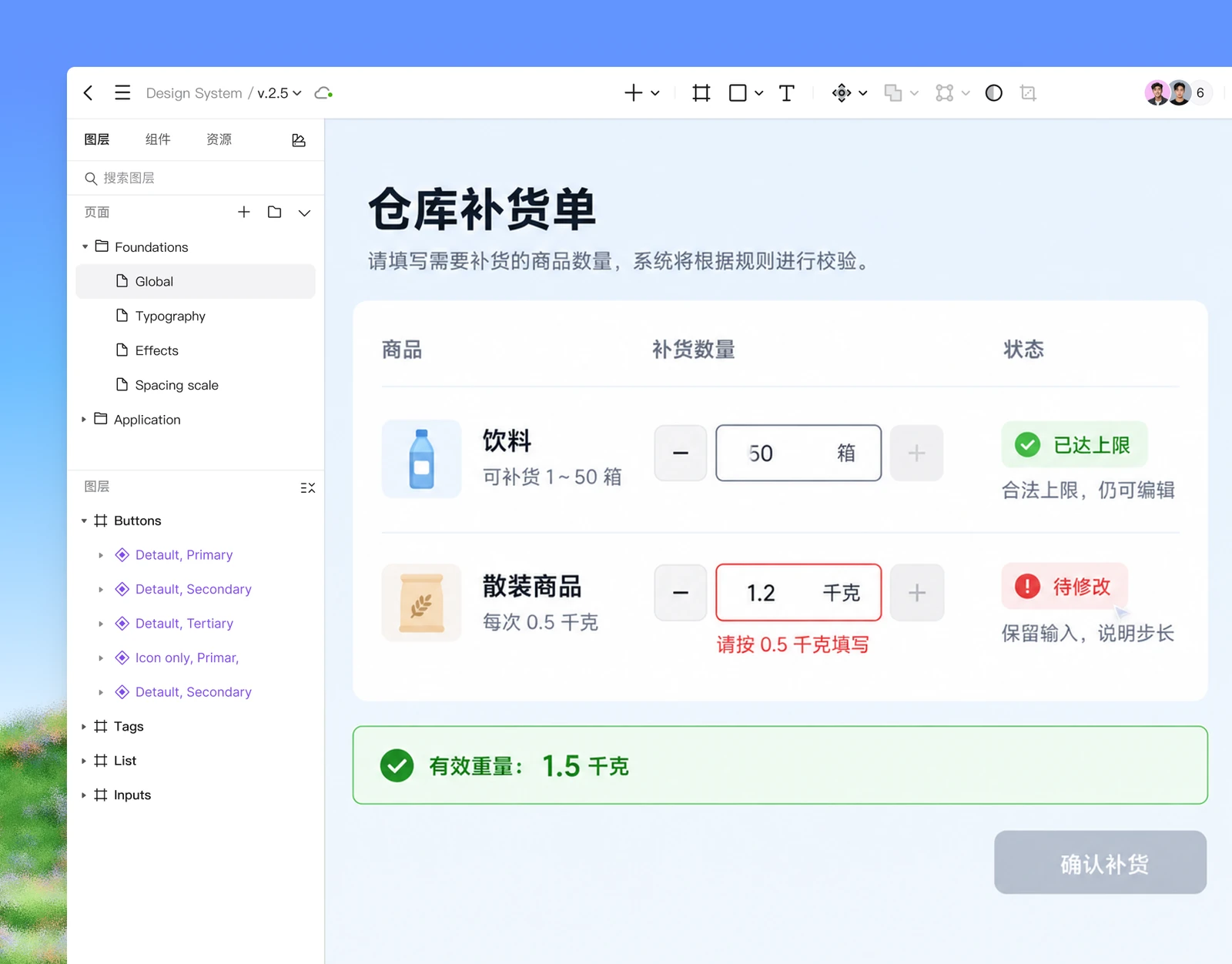Click the plus insert tool
Image resolution: width=1232 pixels, height=964 pixels.
(x=633, y=93)
